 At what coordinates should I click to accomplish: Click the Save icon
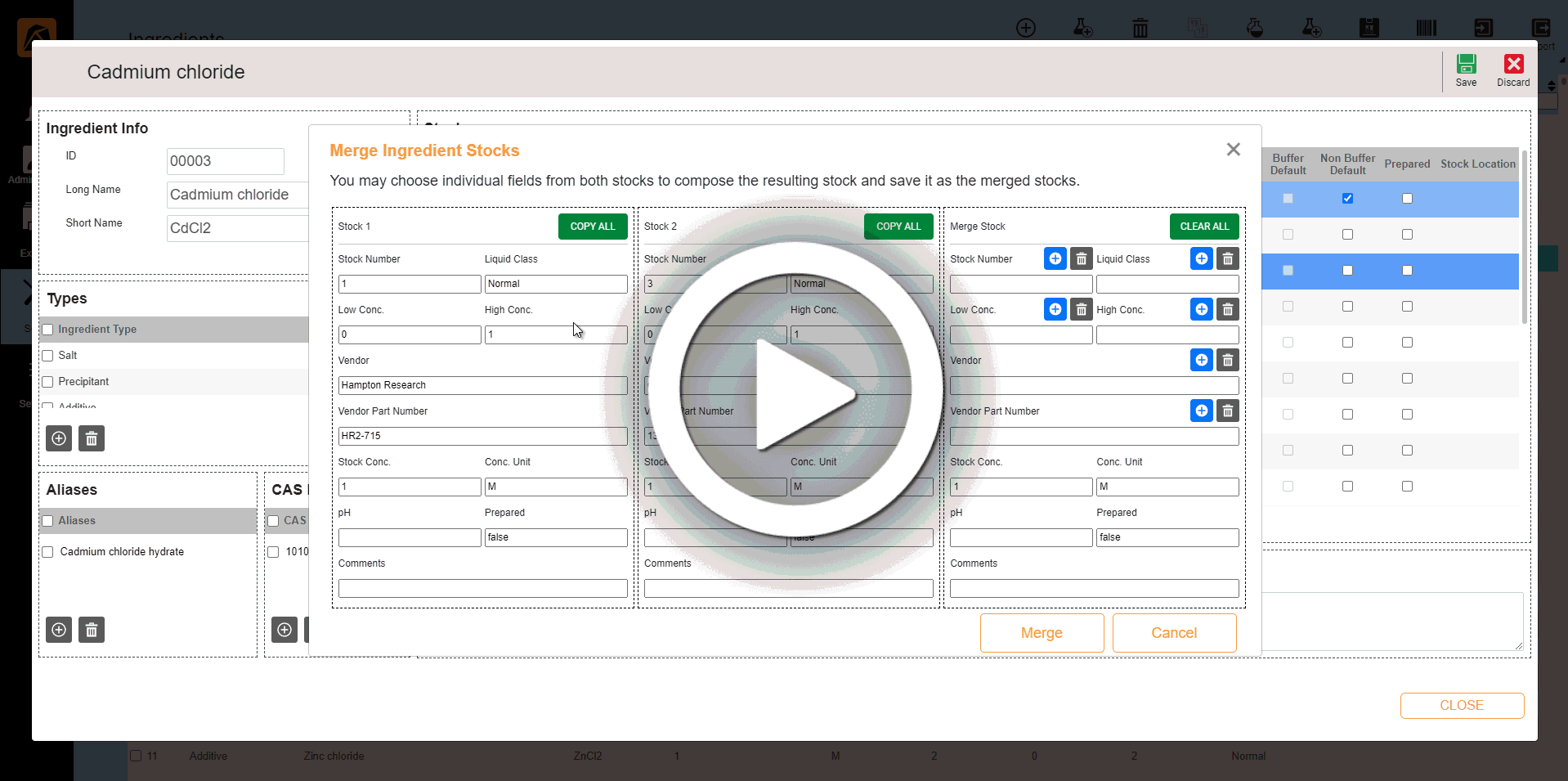click(1466, 65)
